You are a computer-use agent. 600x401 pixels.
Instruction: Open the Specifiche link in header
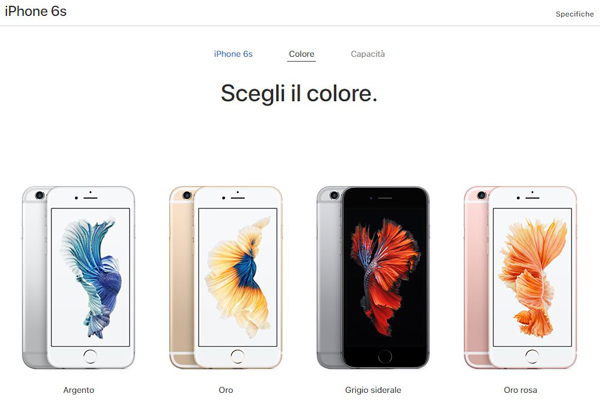tap(575, 14)
